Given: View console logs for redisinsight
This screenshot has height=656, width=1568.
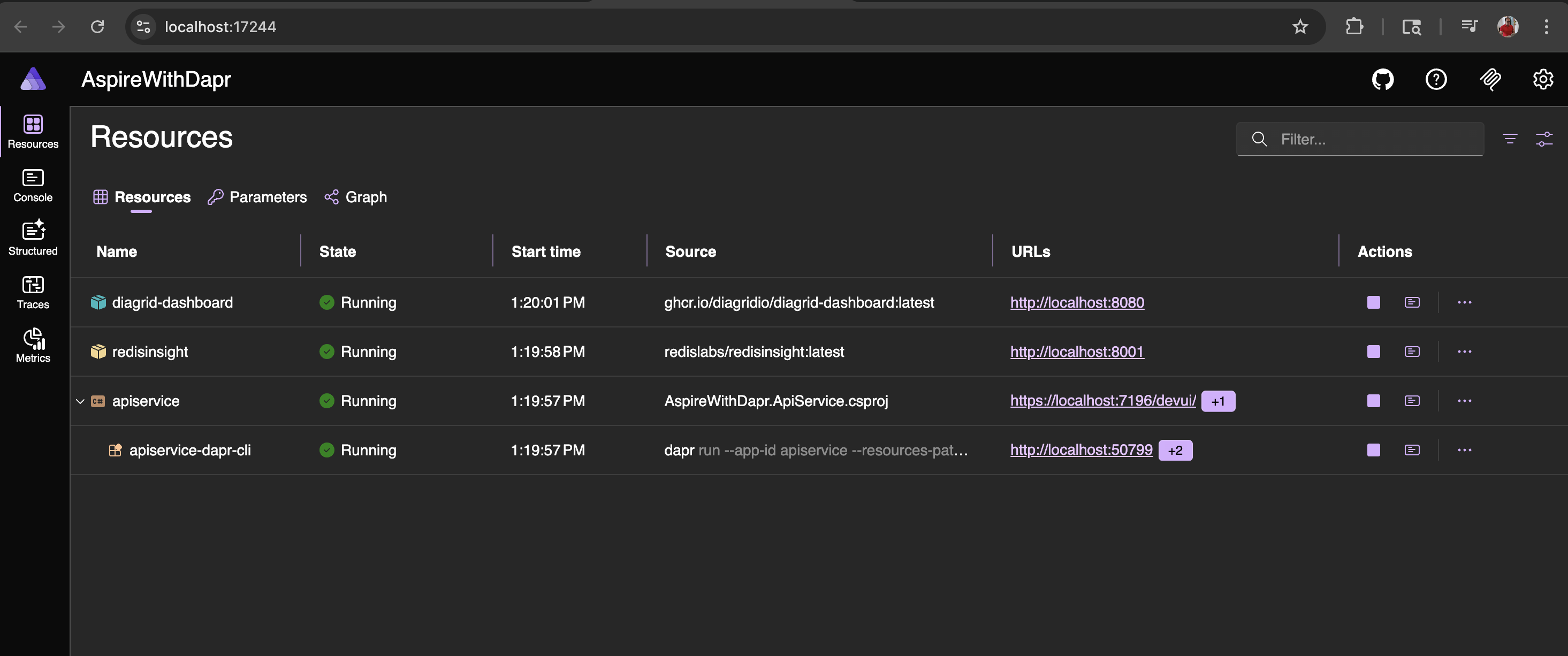Looking at the screenshot, I should coord(1412,352).
